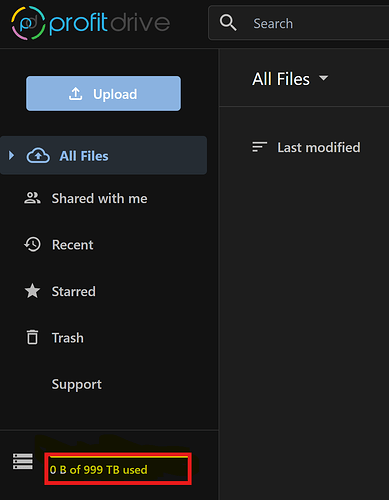The width and height of the screenshot is (389, 500).
Task: Open the Trash view
Action: pyautogui.click(x=68, y=338)
